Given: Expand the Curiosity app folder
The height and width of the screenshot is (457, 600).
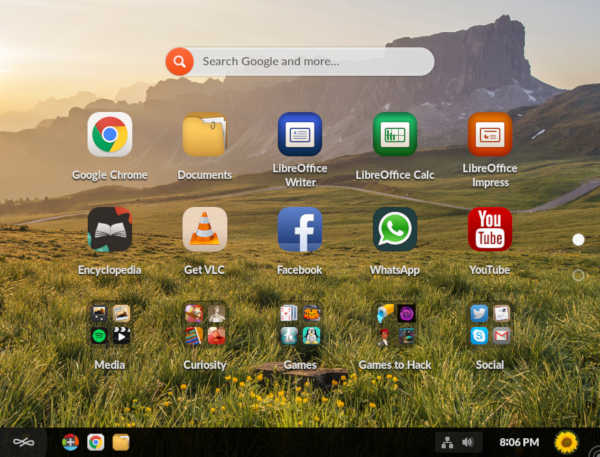Looking at the screenshot, I should click(204, 324).
